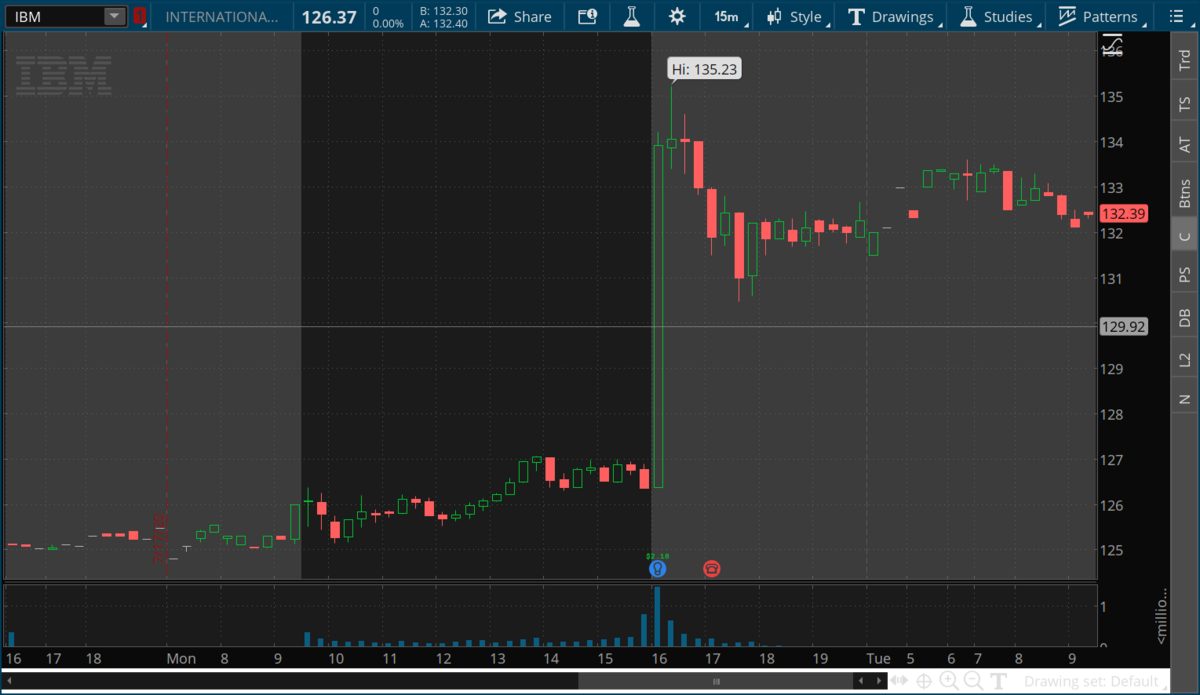This screenshot has width=1200, height=695.
Task: Click the blue earnings lightbulb marker
Action: [x=657, y=568]
